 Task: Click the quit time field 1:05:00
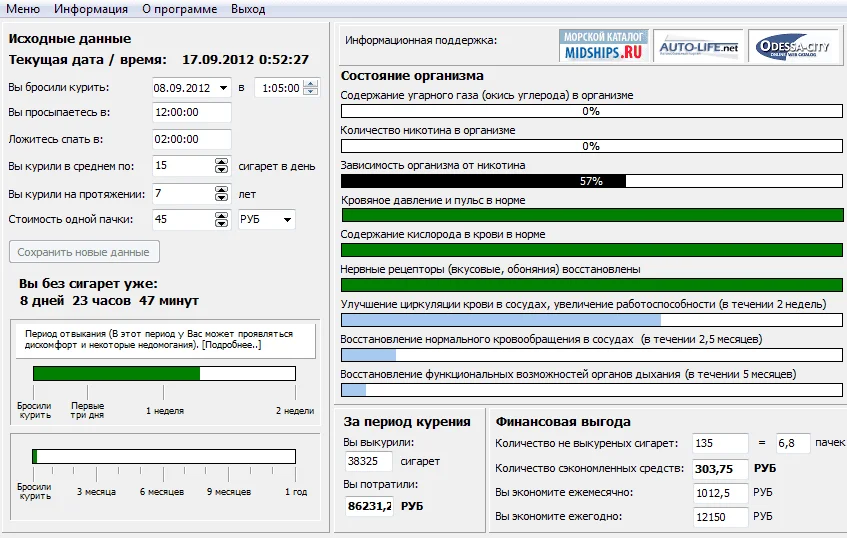point(279,88)
